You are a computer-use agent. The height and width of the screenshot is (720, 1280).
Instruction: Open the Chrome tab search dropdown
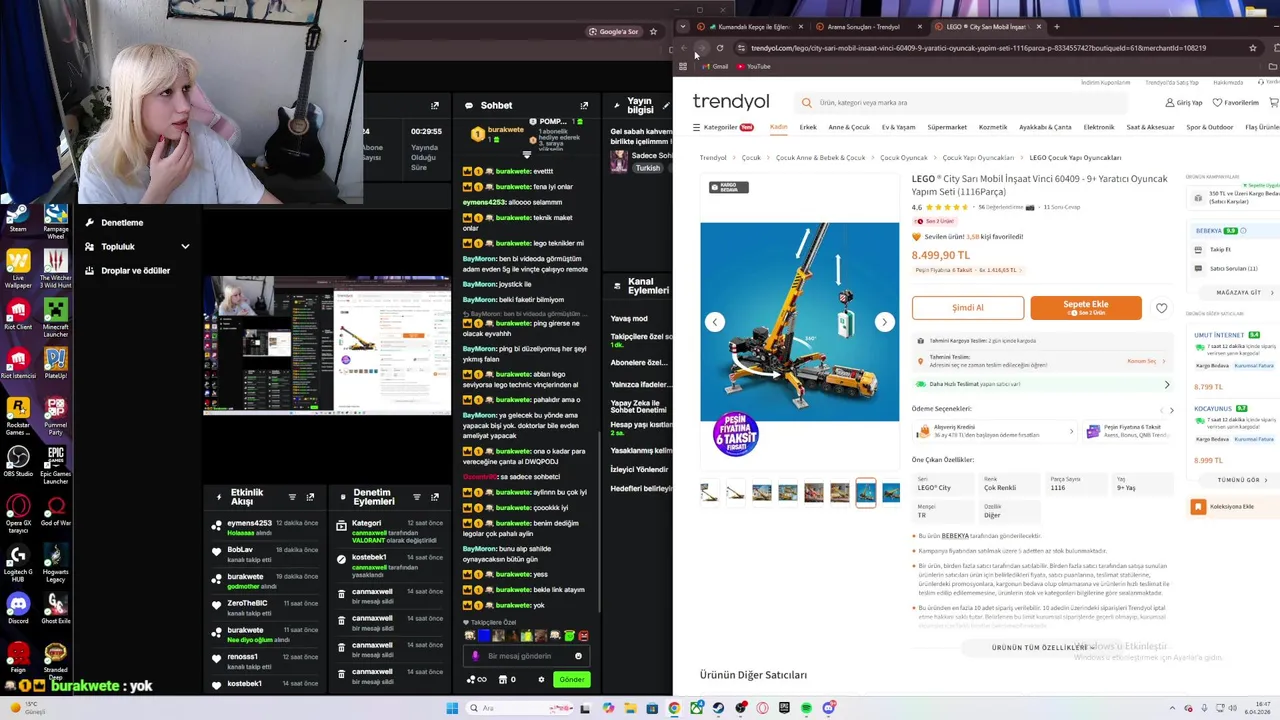point(682,27)
